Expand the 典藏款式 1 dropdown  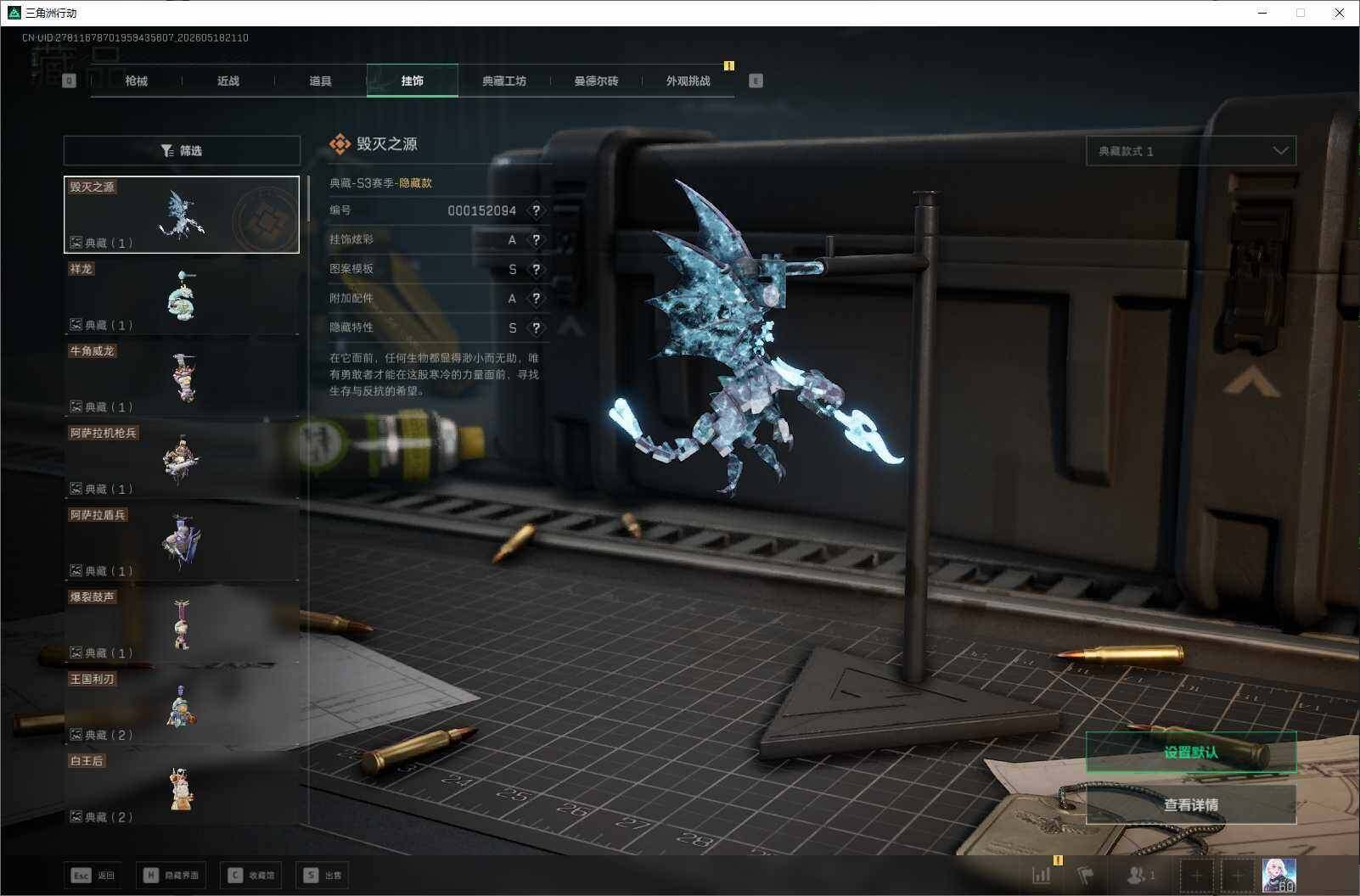(x=1191, y=151)
